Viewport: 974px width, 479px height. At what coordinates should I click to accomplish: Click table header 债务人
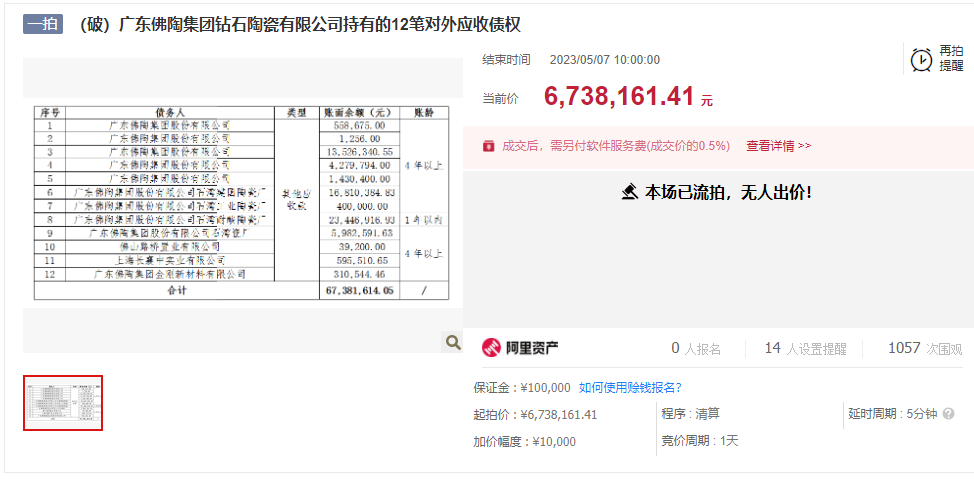[x=170, y=112]
